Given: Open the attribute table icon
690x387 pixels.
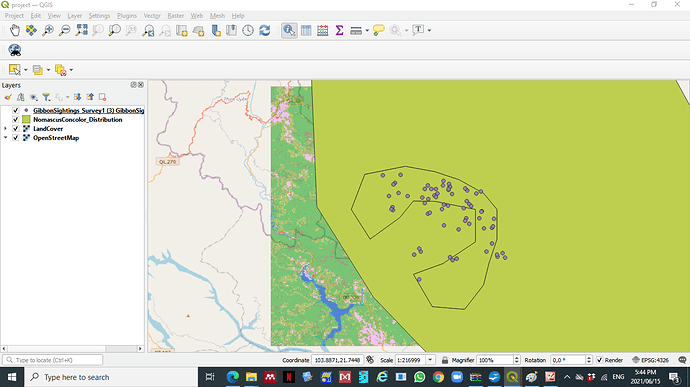Looking at the screenshot, I should coord(306,30).
